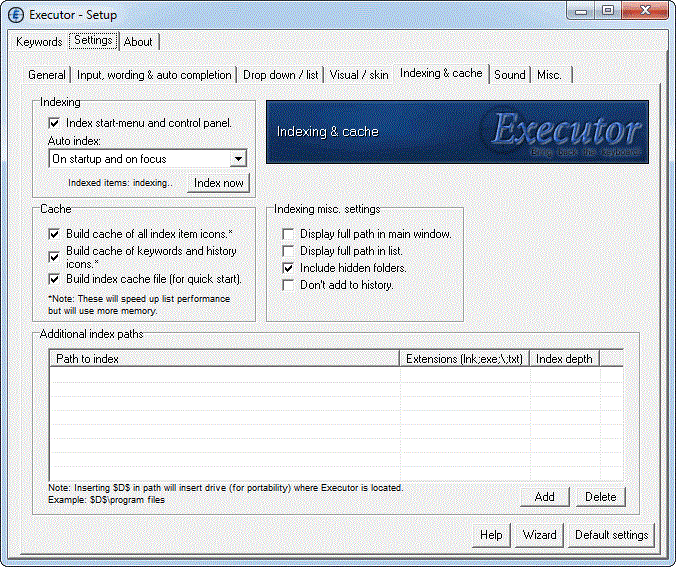Enable Display full path in main window
Image resolution: width=676 pixels, height=567 pixels.
click(289, 234)
